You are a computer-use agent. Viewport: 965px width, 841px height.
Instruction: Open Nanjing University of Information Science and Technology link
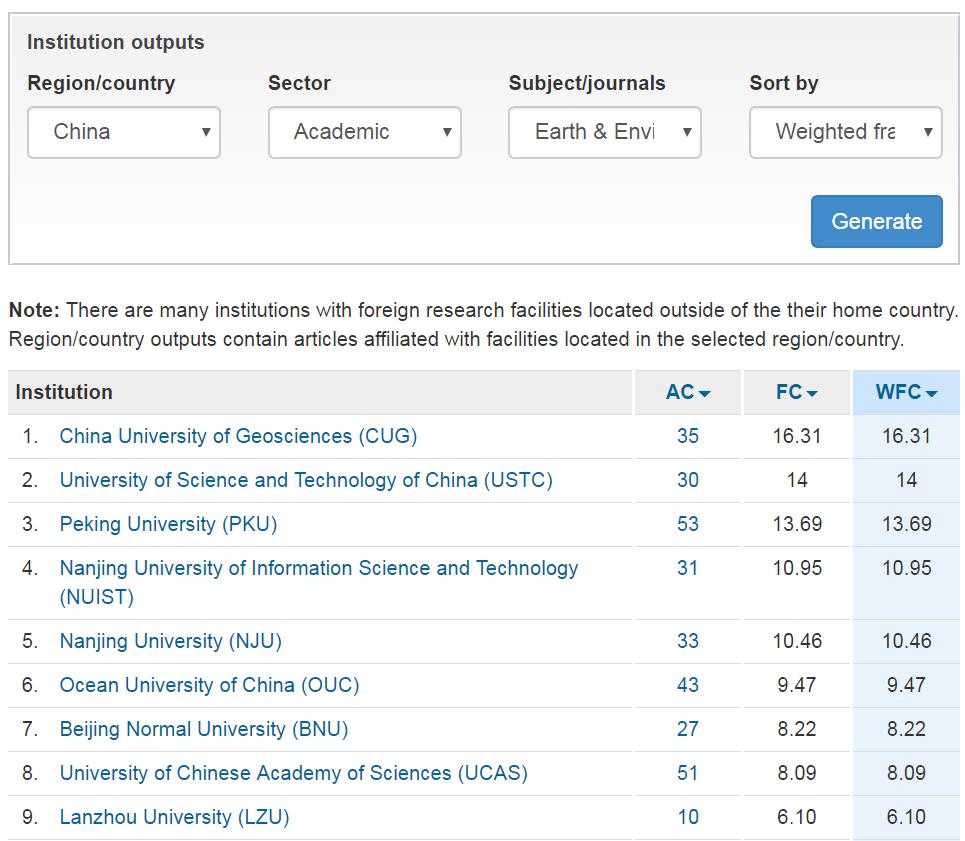pyautogui.click(x=319, y=582)
